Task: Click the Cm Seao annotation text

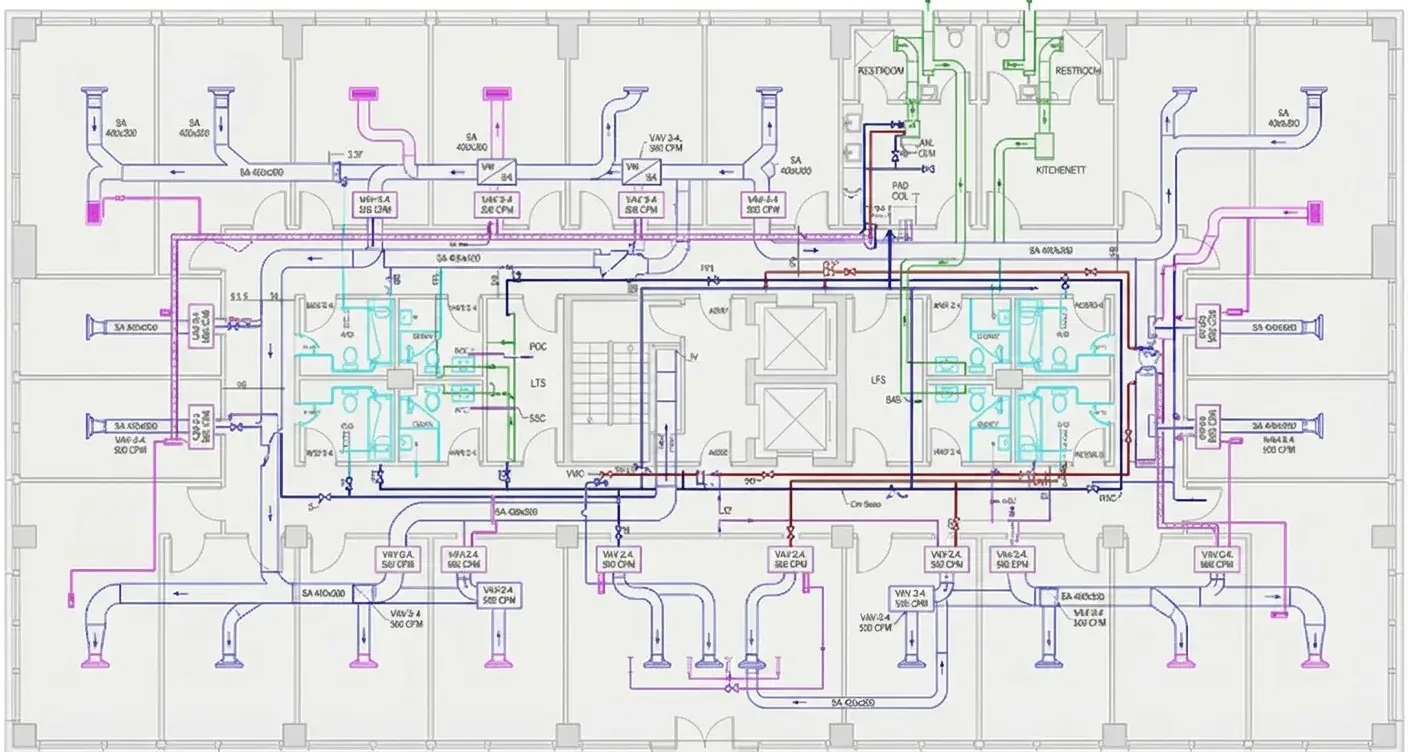Action: [865, 505]
